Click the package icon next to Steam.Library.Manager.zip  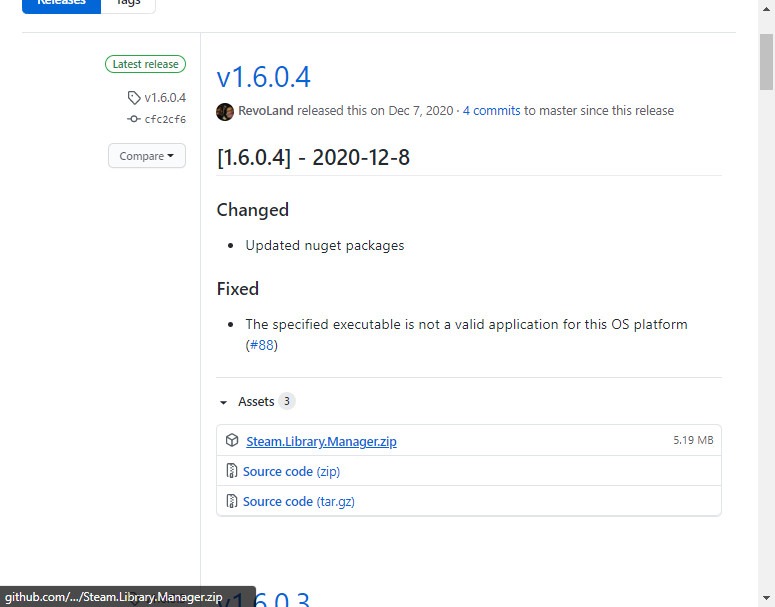pos(232,440)
